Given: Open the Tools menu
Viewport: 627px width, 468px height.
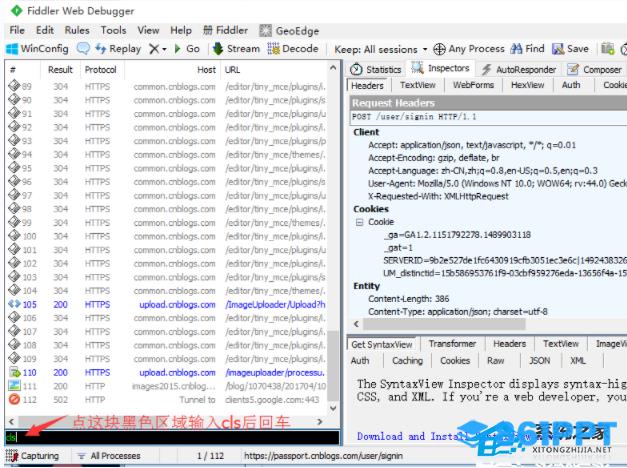Looking at the screenshot, I should pos(113,30).
